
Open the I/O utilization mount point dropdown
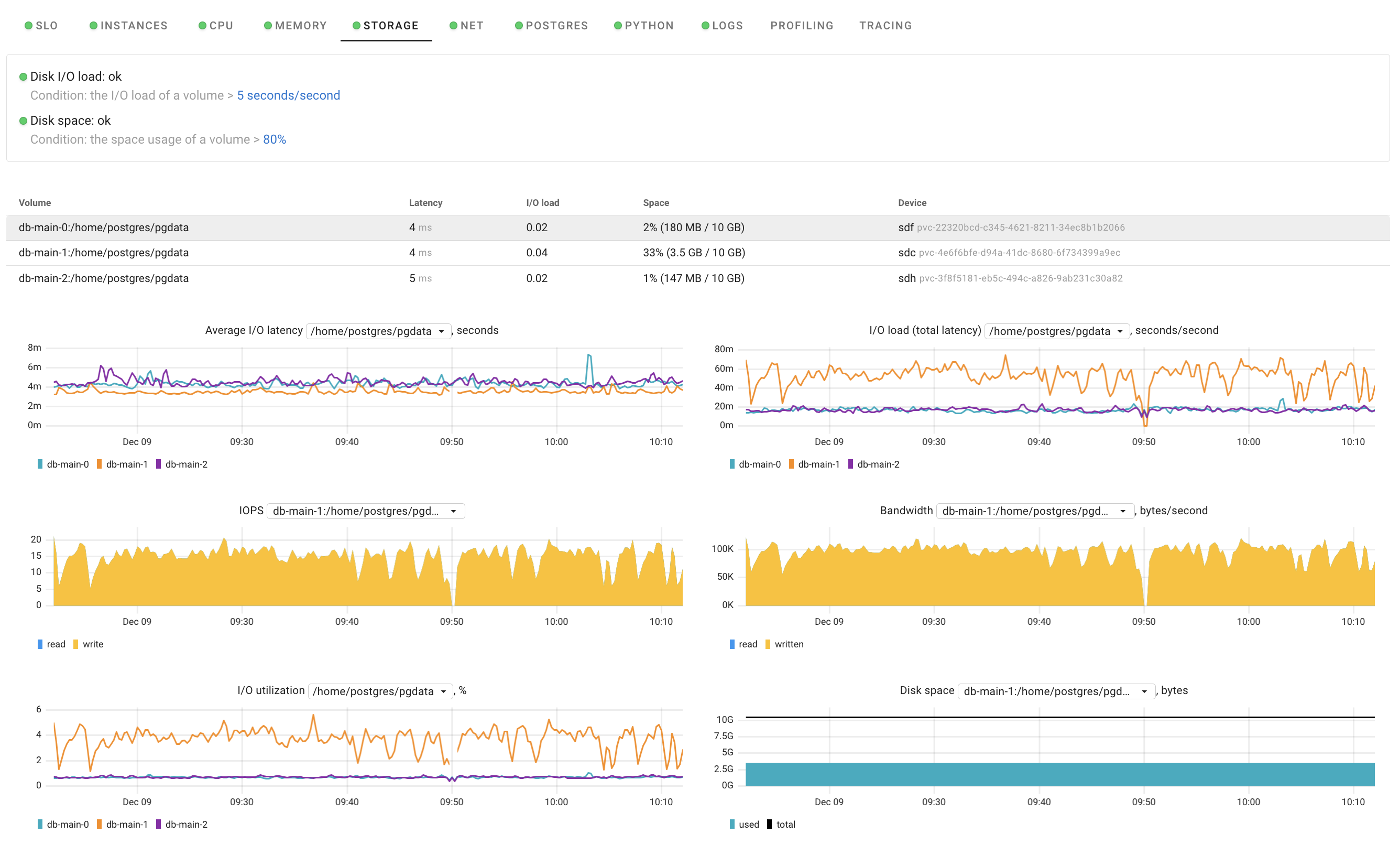click(380, 691)
